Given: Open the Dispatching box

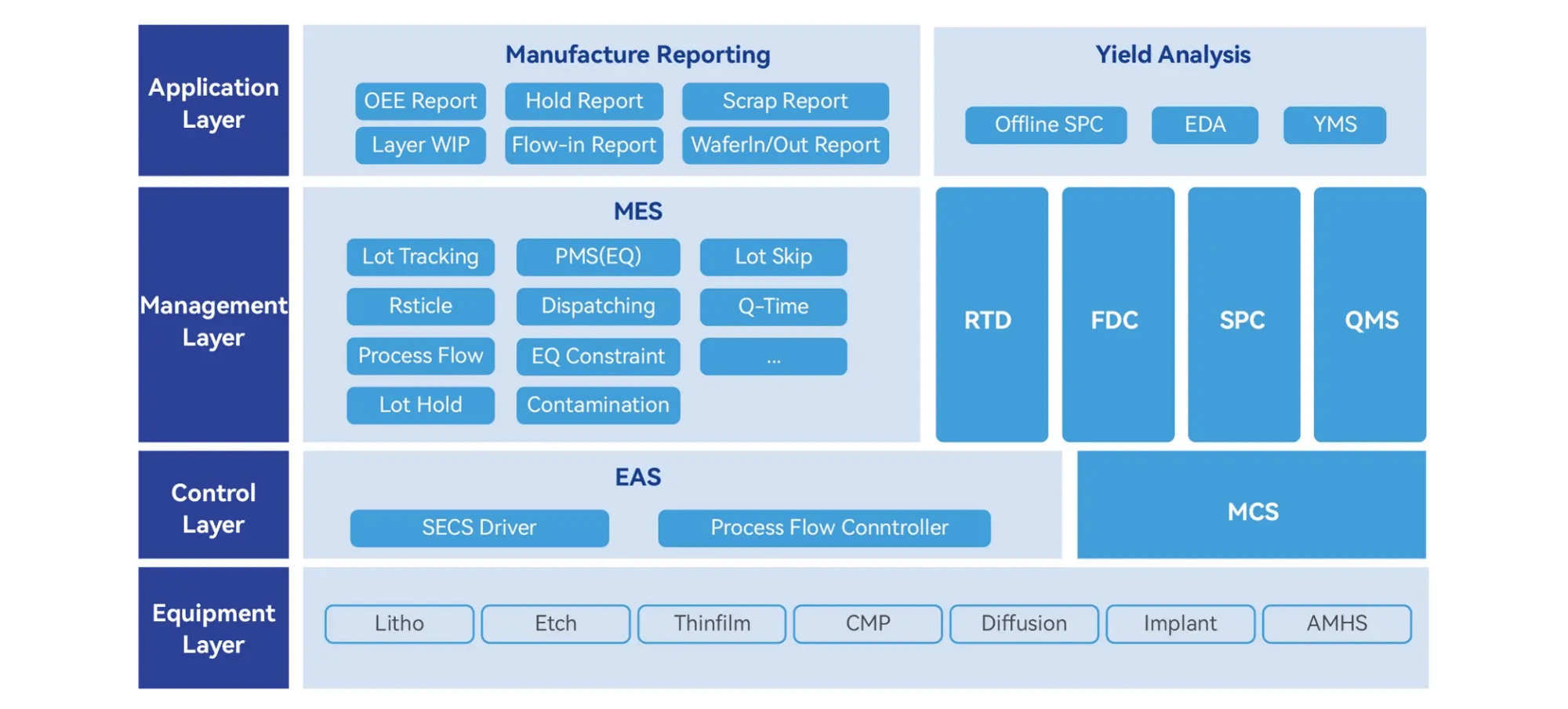Looking at the screenshot, I should 598,306.
